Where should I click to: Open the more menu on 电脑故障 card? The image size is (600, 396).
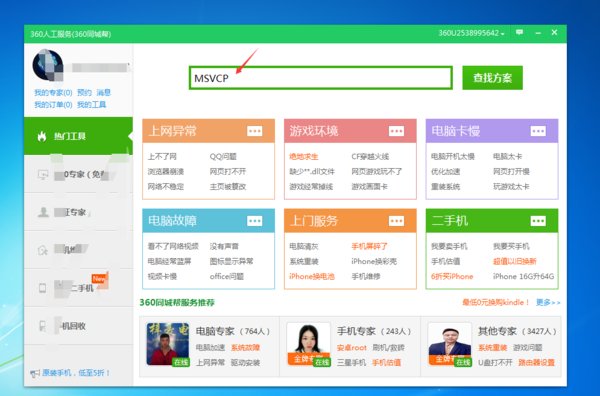point(254,221)
